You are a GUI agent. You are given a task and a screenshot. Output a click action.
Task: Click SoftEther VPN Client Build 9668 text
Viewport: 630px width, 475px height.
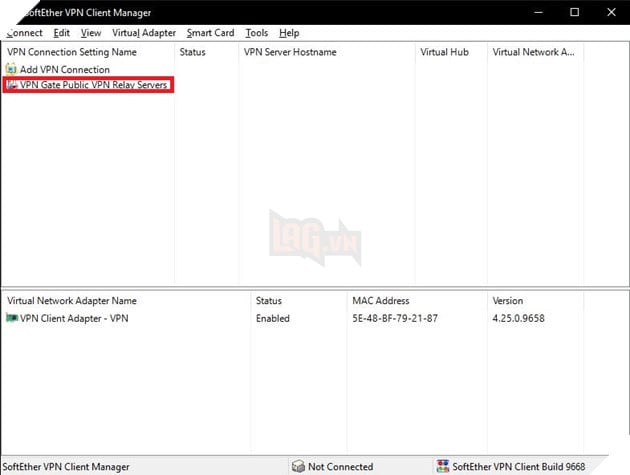click(x=519, y=467)
